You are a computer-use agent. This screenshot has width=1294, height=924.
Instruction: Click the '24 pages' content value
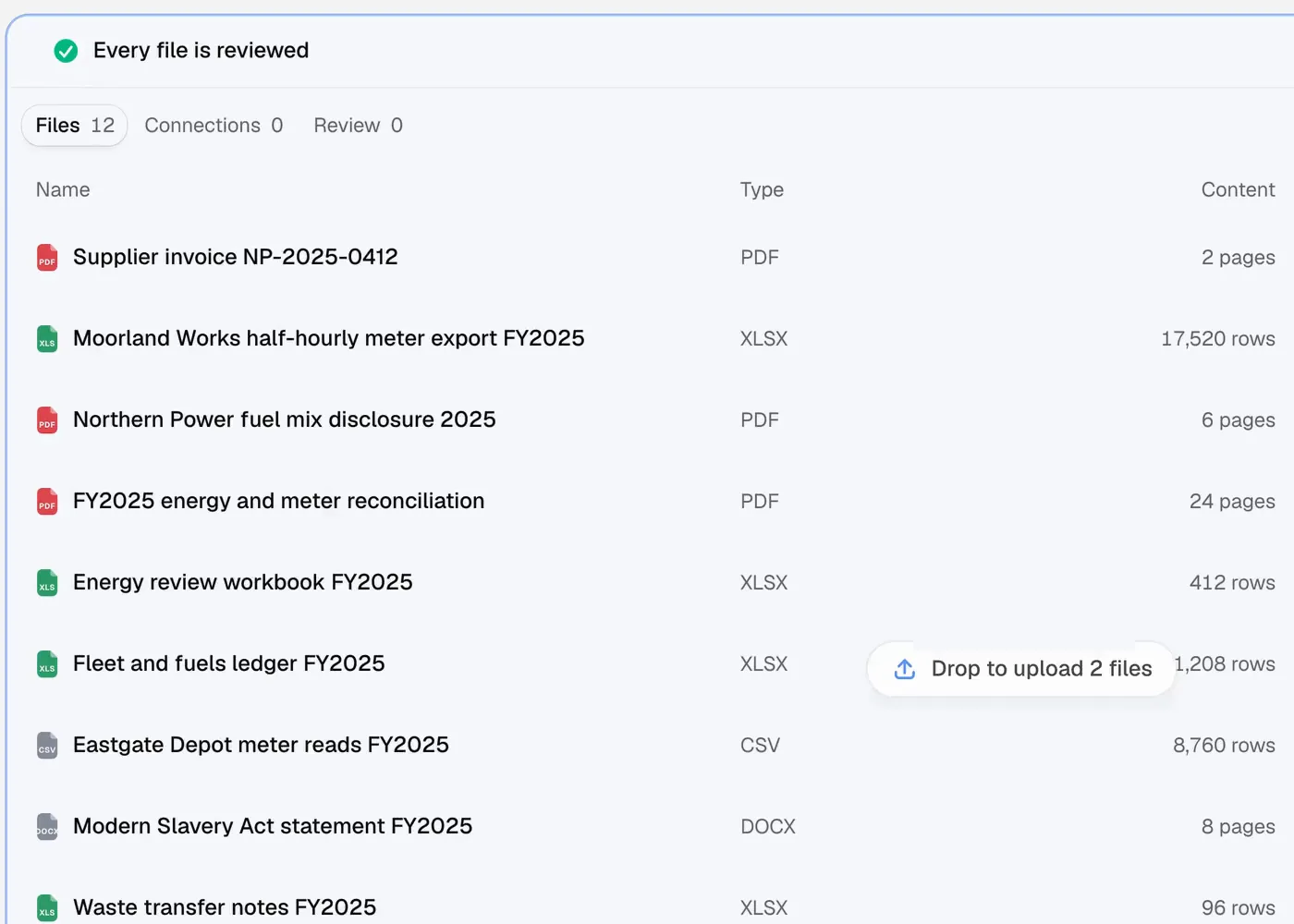pos(1232,502)
